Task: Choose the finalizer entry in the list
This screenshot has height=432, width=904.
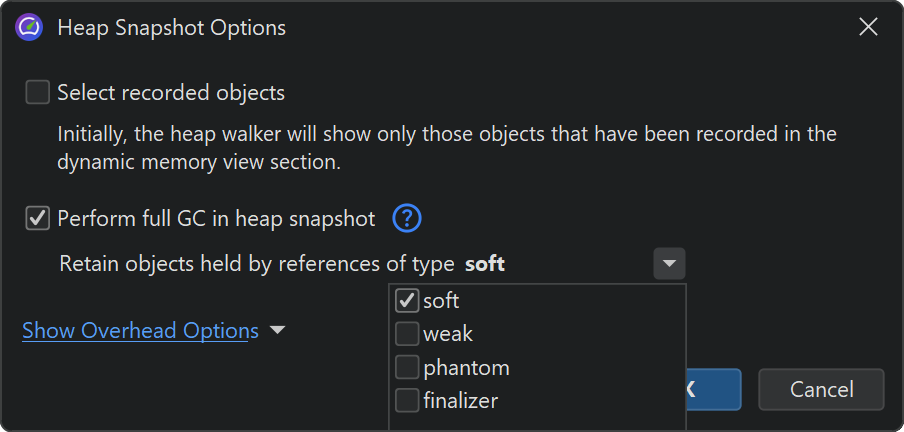Action: [x=460, y=402]
